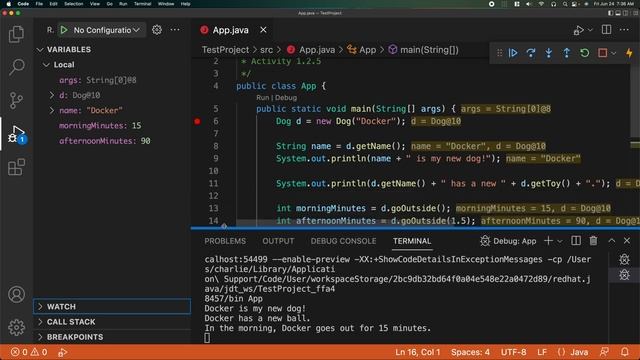Switch to the PROBLEMS tab
Viewport: 640px width, 360px height.
(x=225, y=241)
